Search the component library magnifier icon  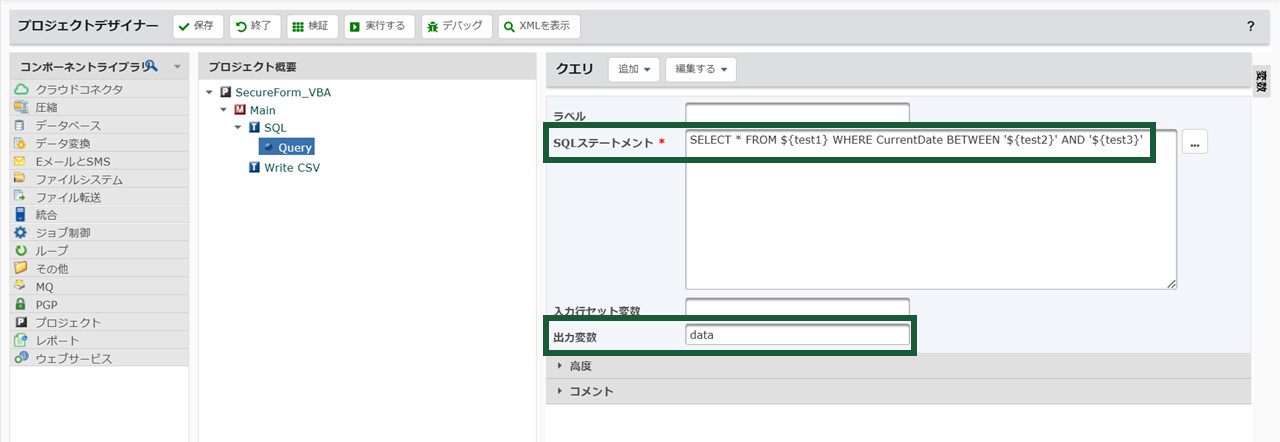151,66
